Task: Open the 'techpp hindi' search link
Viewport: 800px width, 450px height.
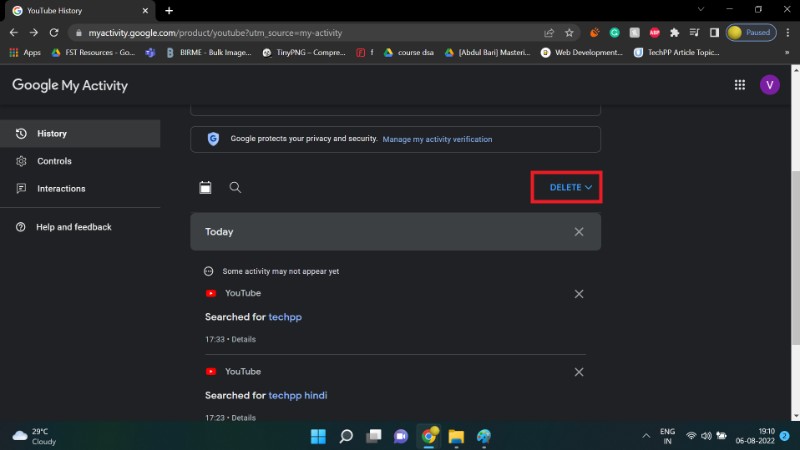Action: point(298,395)
